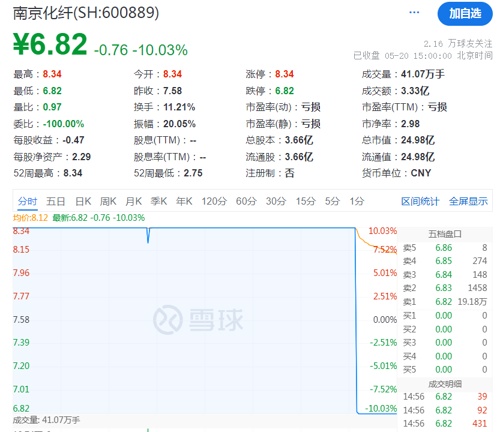Switch to the 五日 chart tab
This screenshot has height=432, width=500.
point(55,201)
